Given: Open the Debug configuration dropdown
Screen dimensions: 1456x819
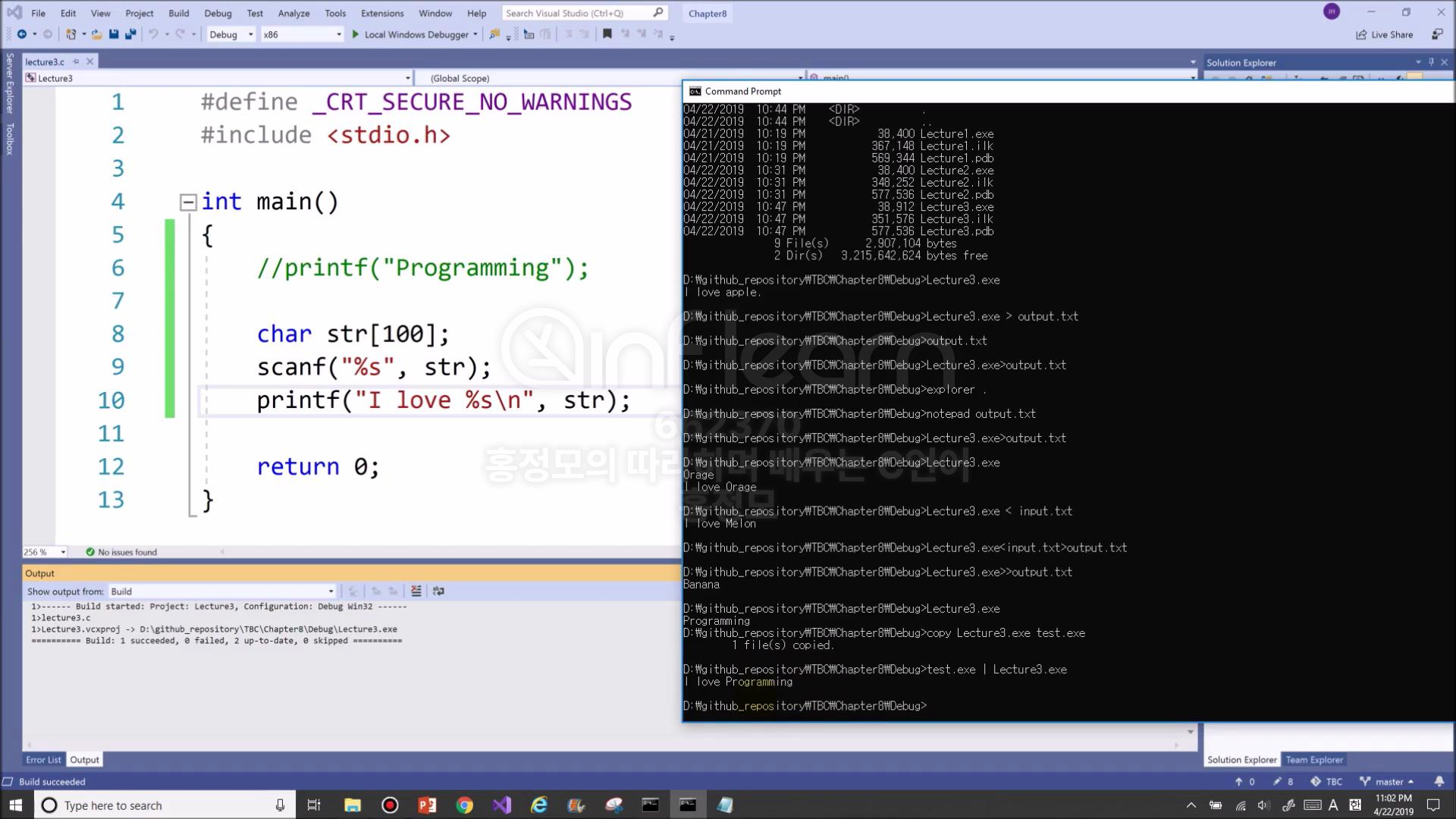Looking at the screenshot, I should pos(231,34).
